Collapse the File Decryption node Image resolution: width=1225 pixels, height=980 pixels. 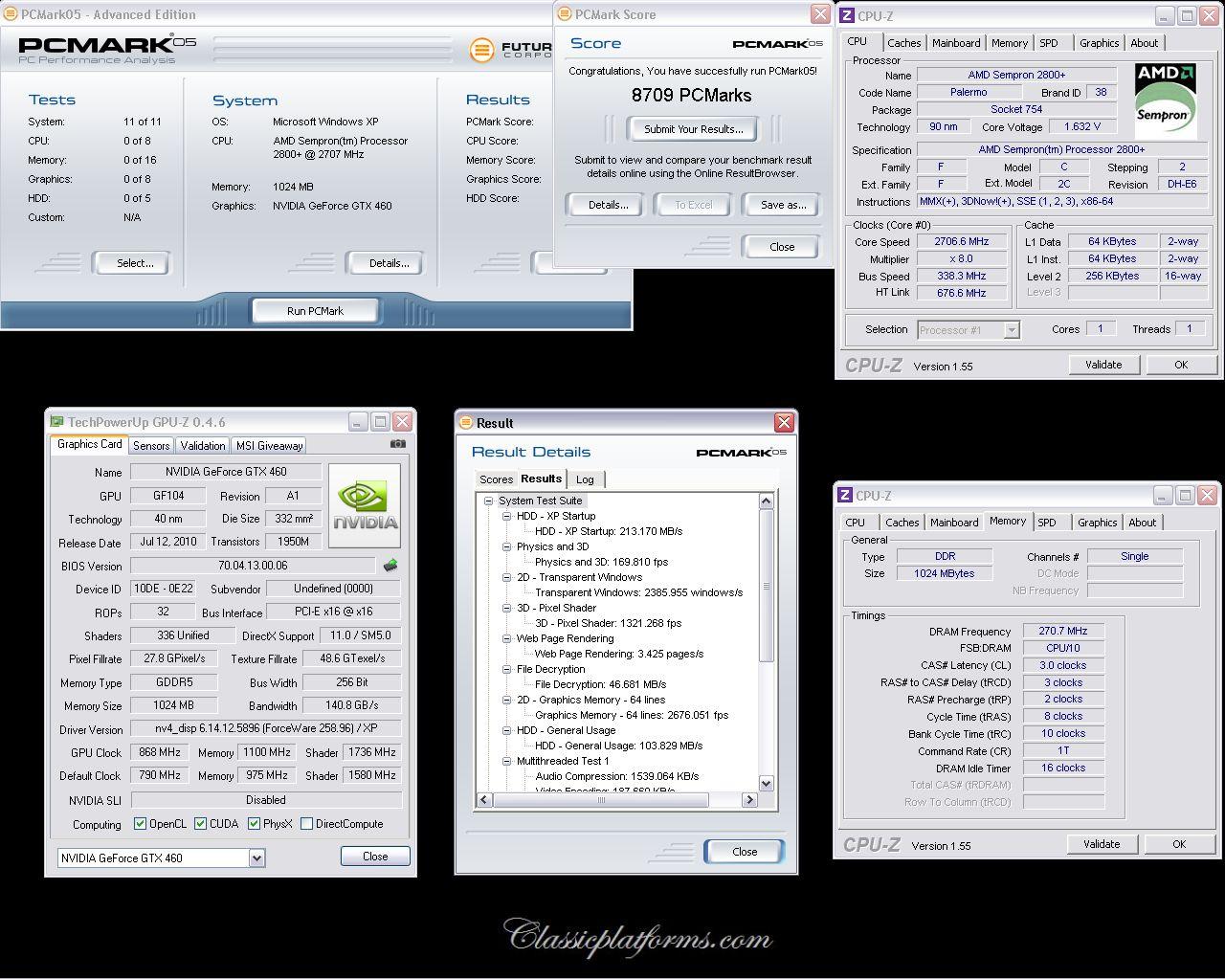[507, 669]
